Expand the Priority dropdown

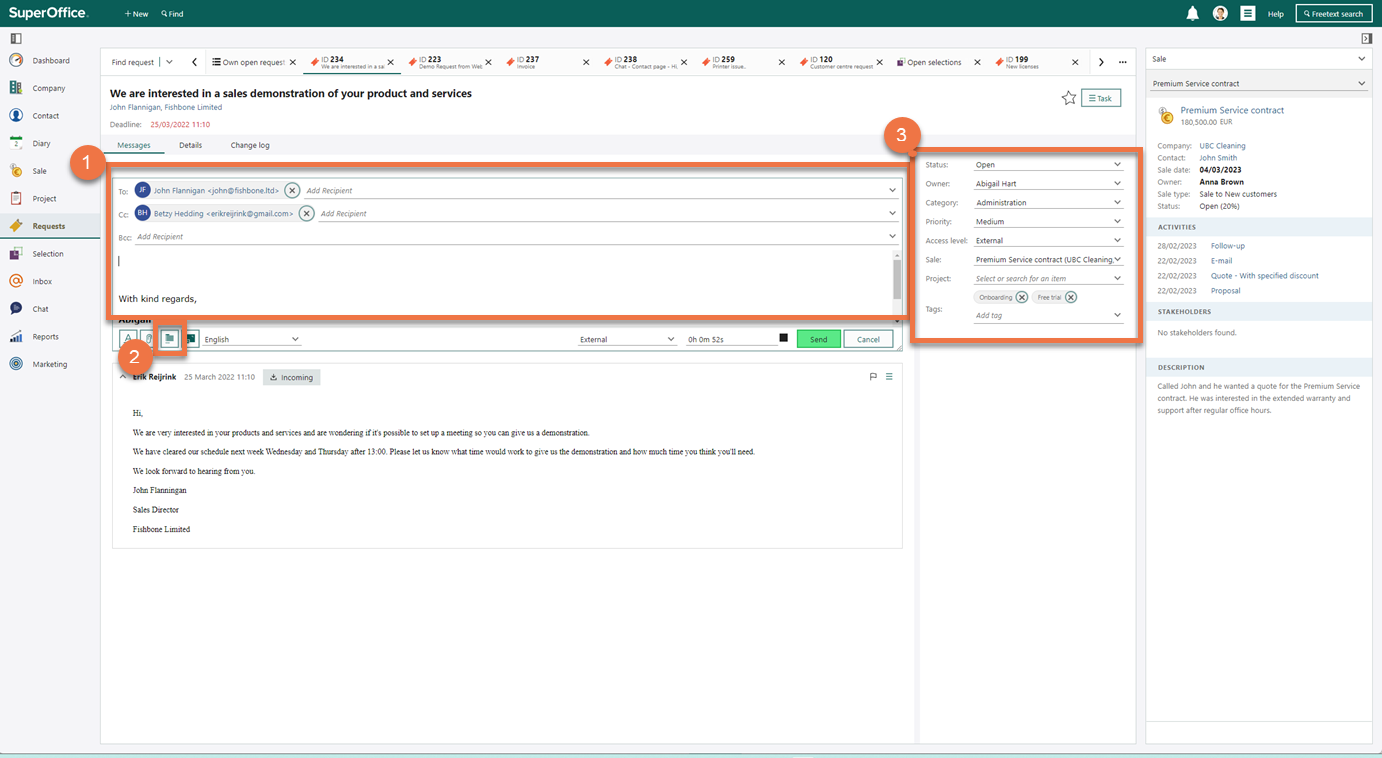pos(1117,222)
